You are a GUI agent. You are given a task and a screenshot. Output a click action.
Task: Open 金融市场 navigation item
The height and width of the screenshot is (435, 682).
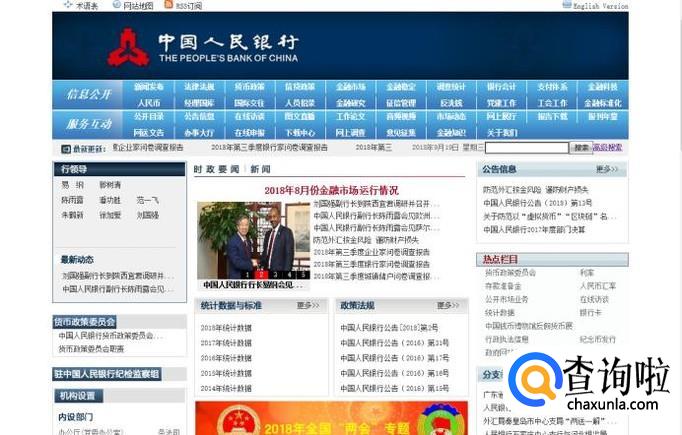click(351, 87)
